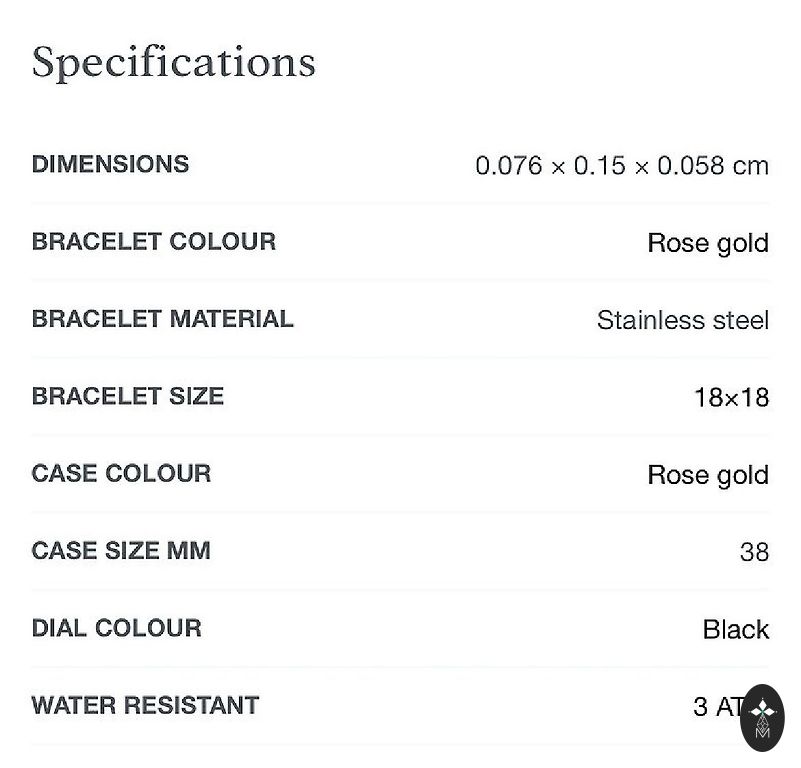The width and height of the screenshot is (801, 768).
Task: Select the BRACELET SIZE label
Action: (x=128, y=396)
